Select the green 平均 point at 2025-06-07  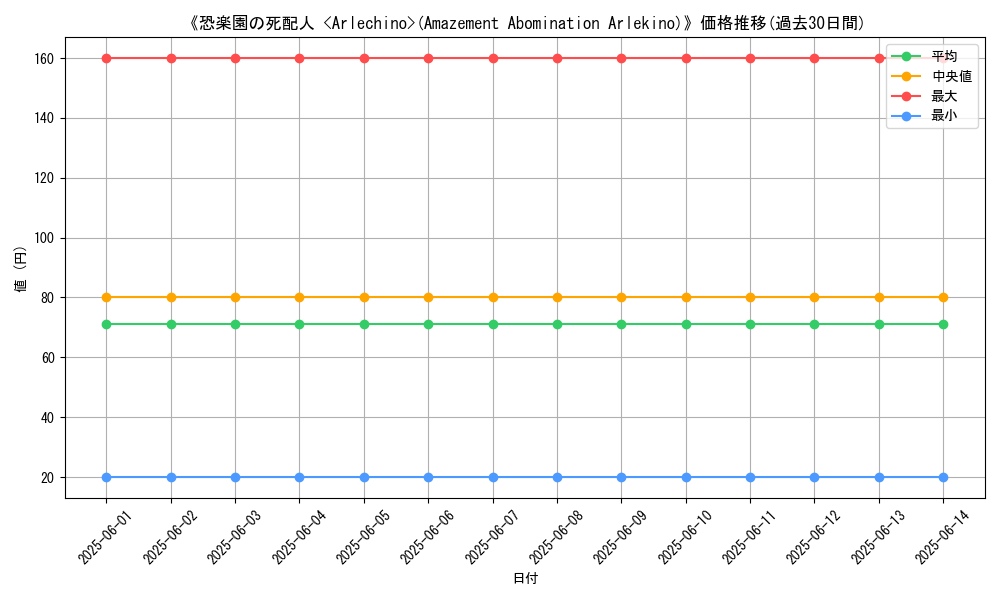point(493,325)
